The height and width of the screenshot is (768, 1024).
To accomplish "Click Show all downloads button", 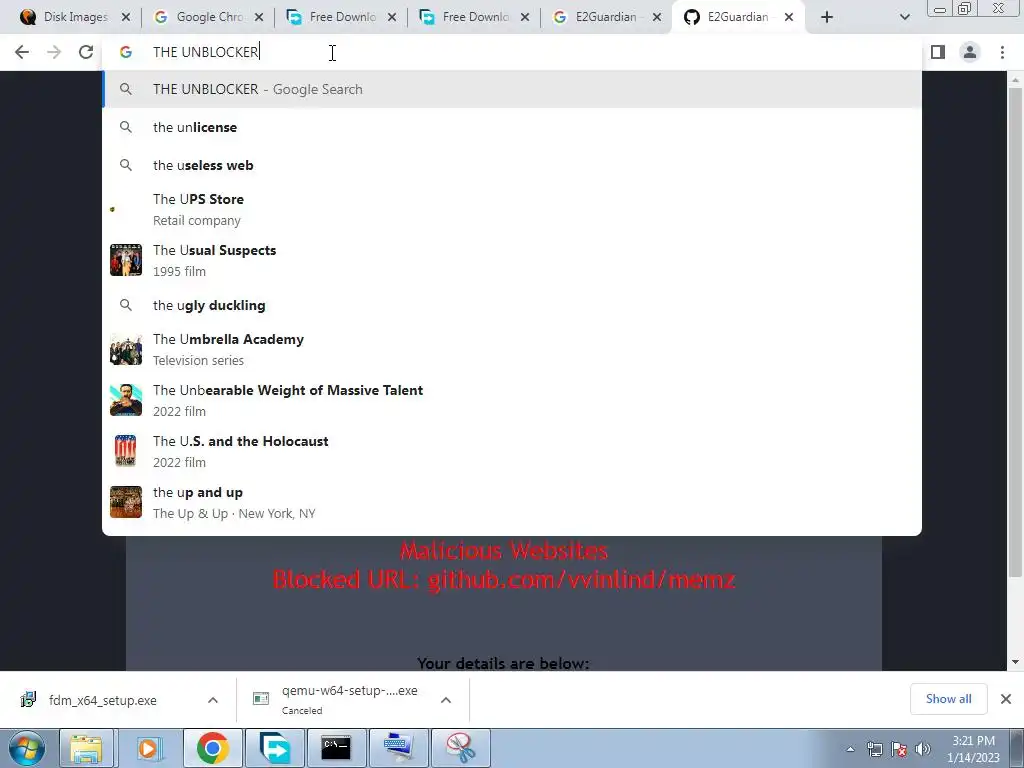I will coord(948,699).
